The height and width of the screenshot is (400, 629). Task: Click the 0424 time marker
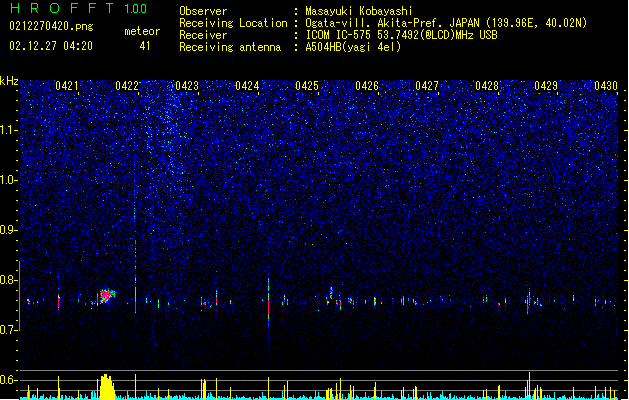[x=247, y=86]
